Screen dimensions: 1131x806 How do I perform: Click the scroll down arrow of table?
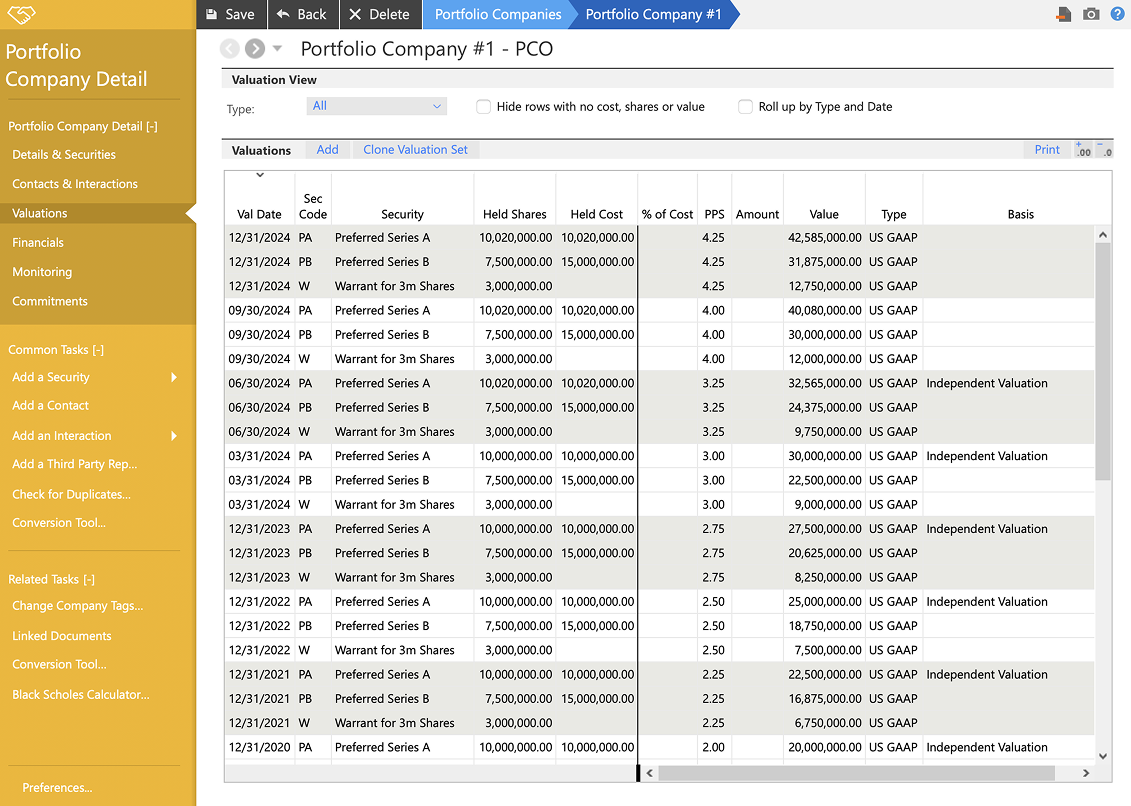tap(1102, 756)
